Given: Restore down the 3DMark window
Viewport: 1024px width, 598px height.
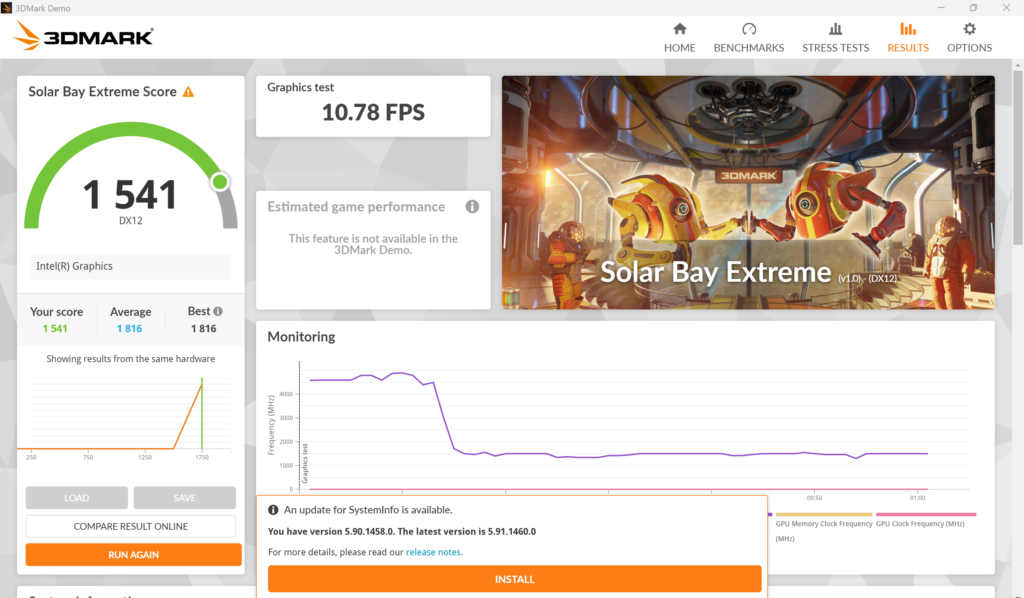Looking at the screenshot, I should click(973, 8).
